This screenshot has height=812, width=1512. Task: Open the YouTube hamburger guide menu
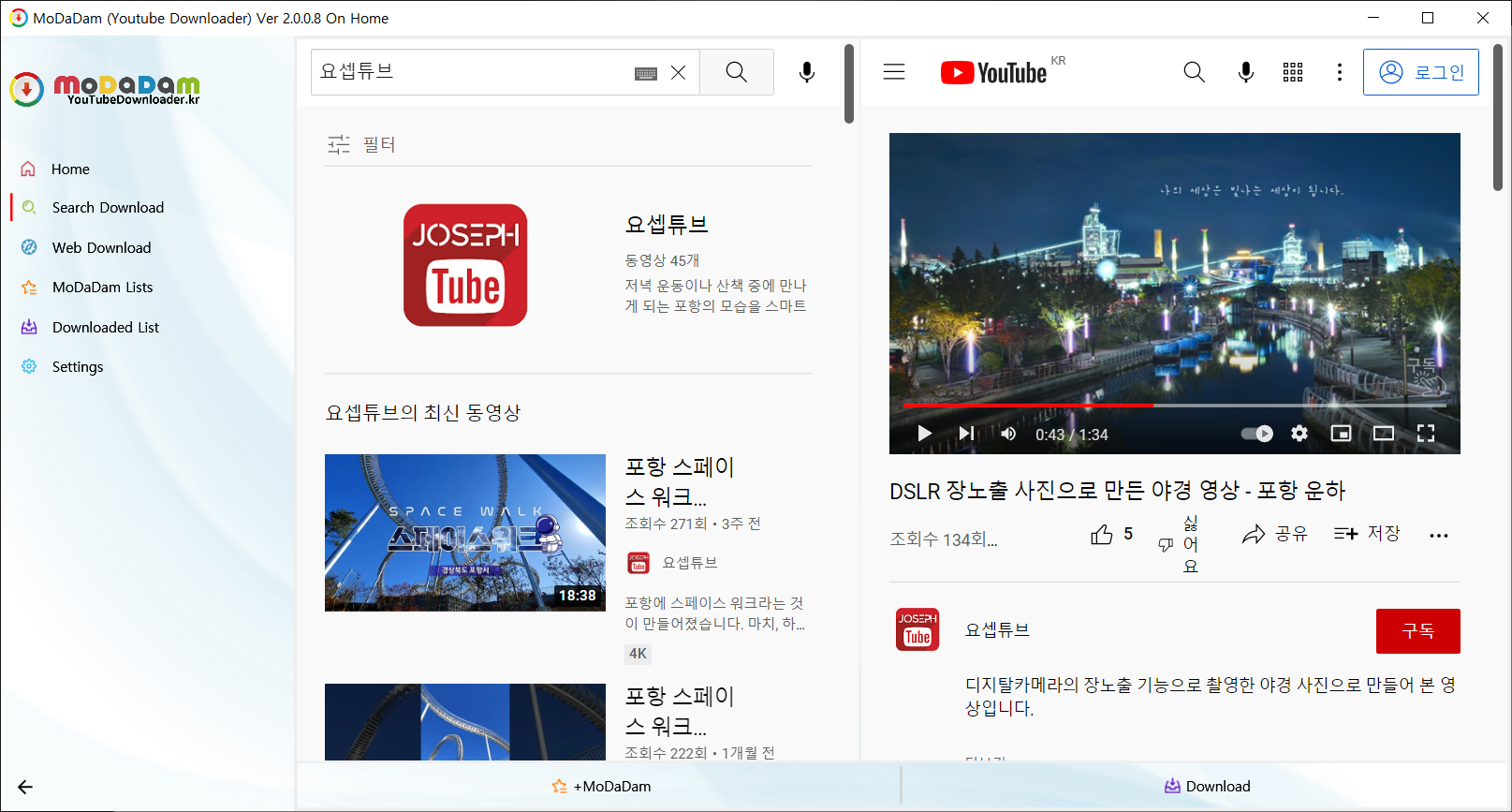[894, 72]
